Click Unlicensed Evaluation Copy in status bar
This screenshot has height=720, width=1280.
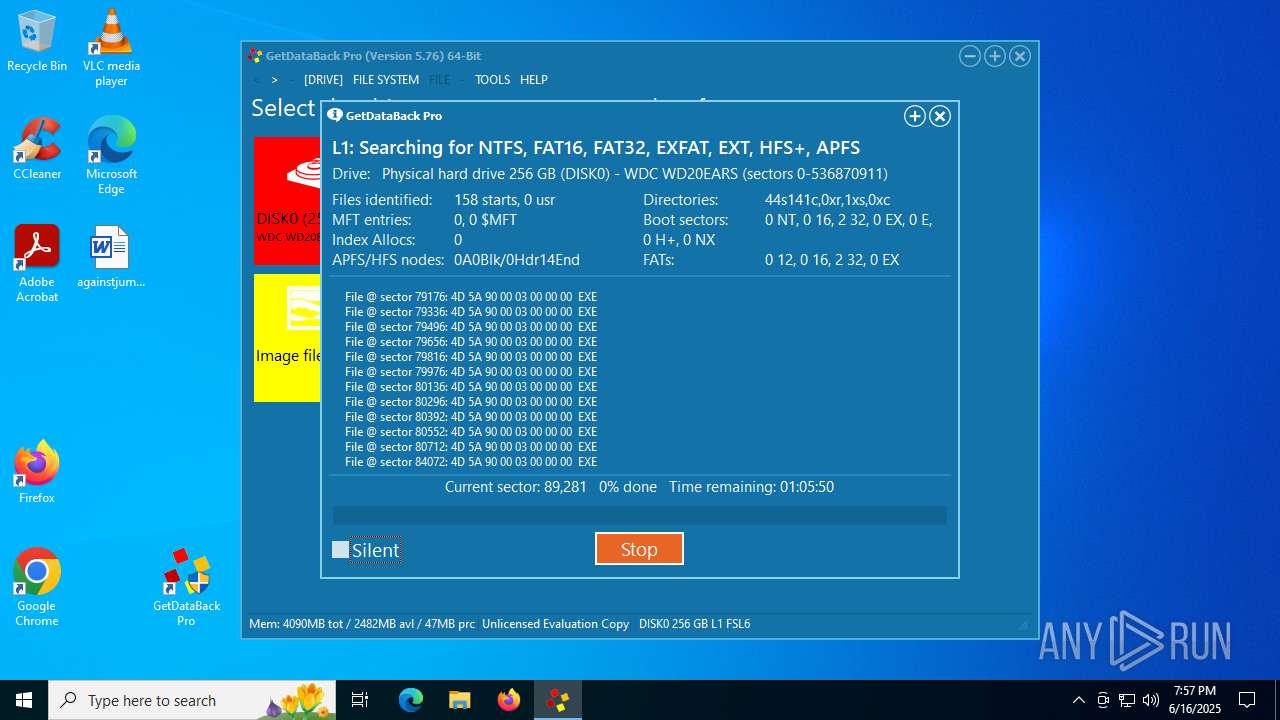pyautogui.click(x=555, y=624)
